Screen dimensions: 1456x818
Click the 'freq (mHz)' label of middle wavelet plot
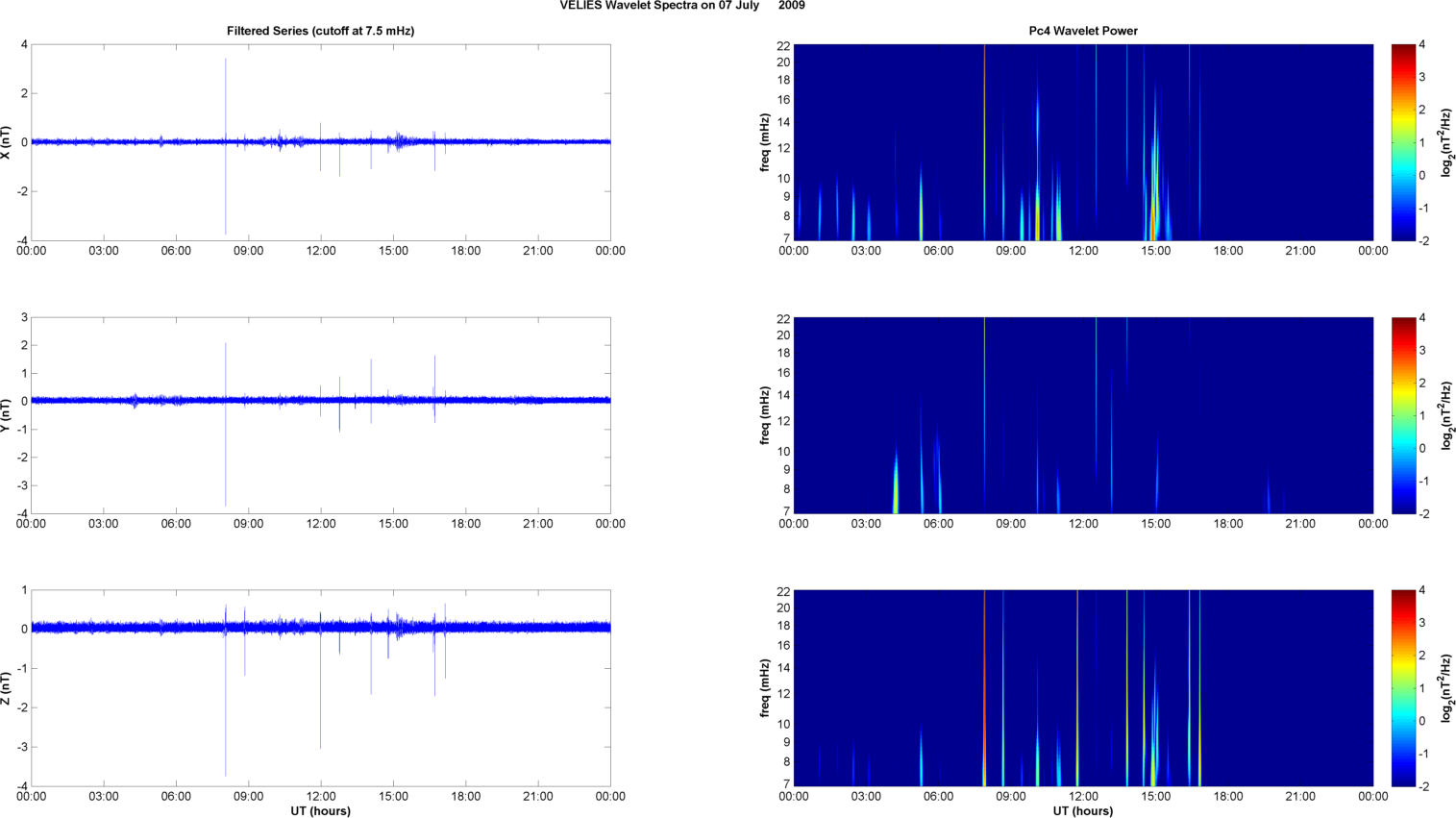click(765, 415)
